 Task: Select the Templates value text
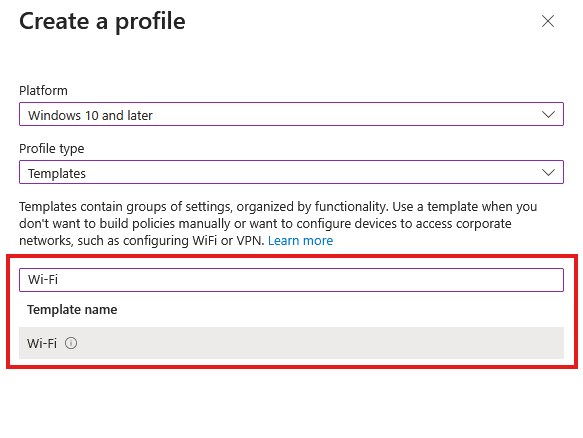(57, 174)
